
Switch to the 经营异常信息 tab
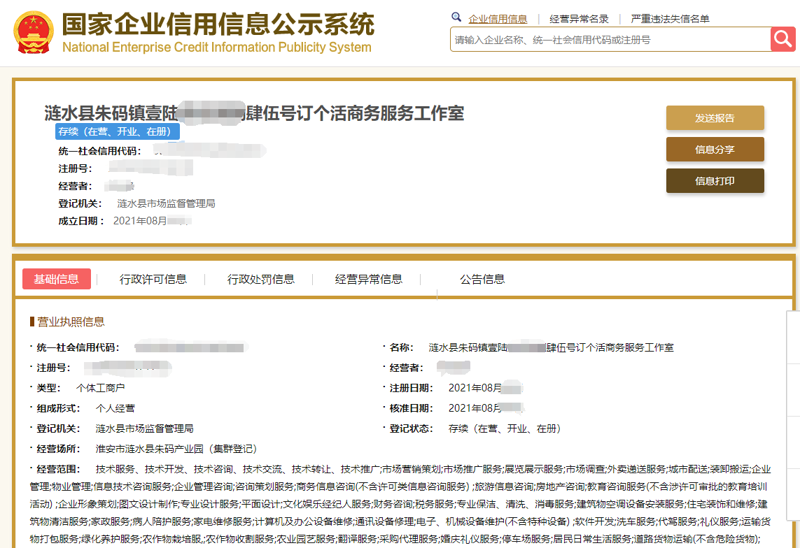(x=368, y=279)
